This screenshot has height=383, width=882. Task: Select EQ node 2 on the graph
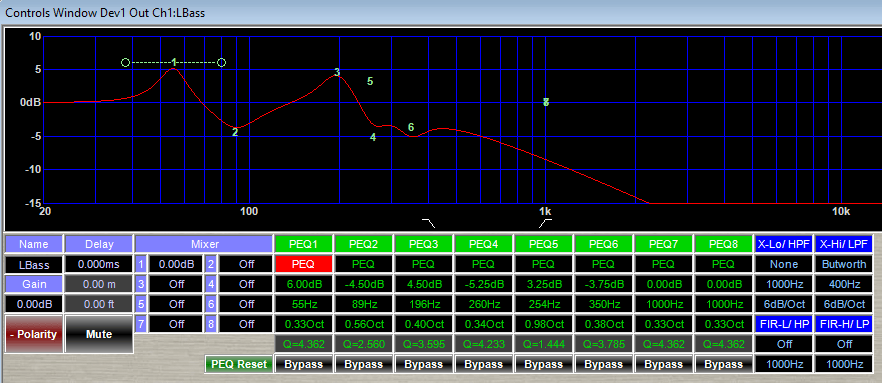235,133
